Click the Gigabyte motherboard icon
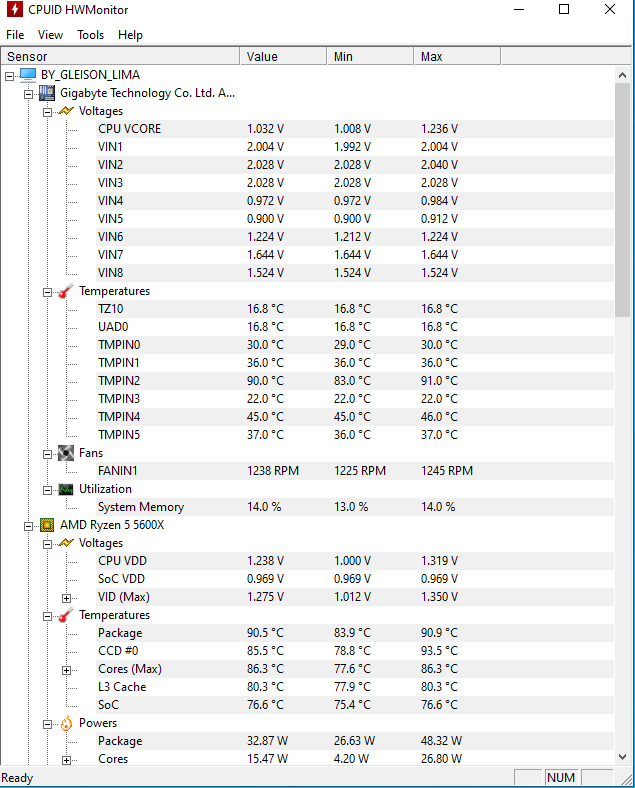The image size is (635, 788). pyautogui.click(x=47, y=93)
